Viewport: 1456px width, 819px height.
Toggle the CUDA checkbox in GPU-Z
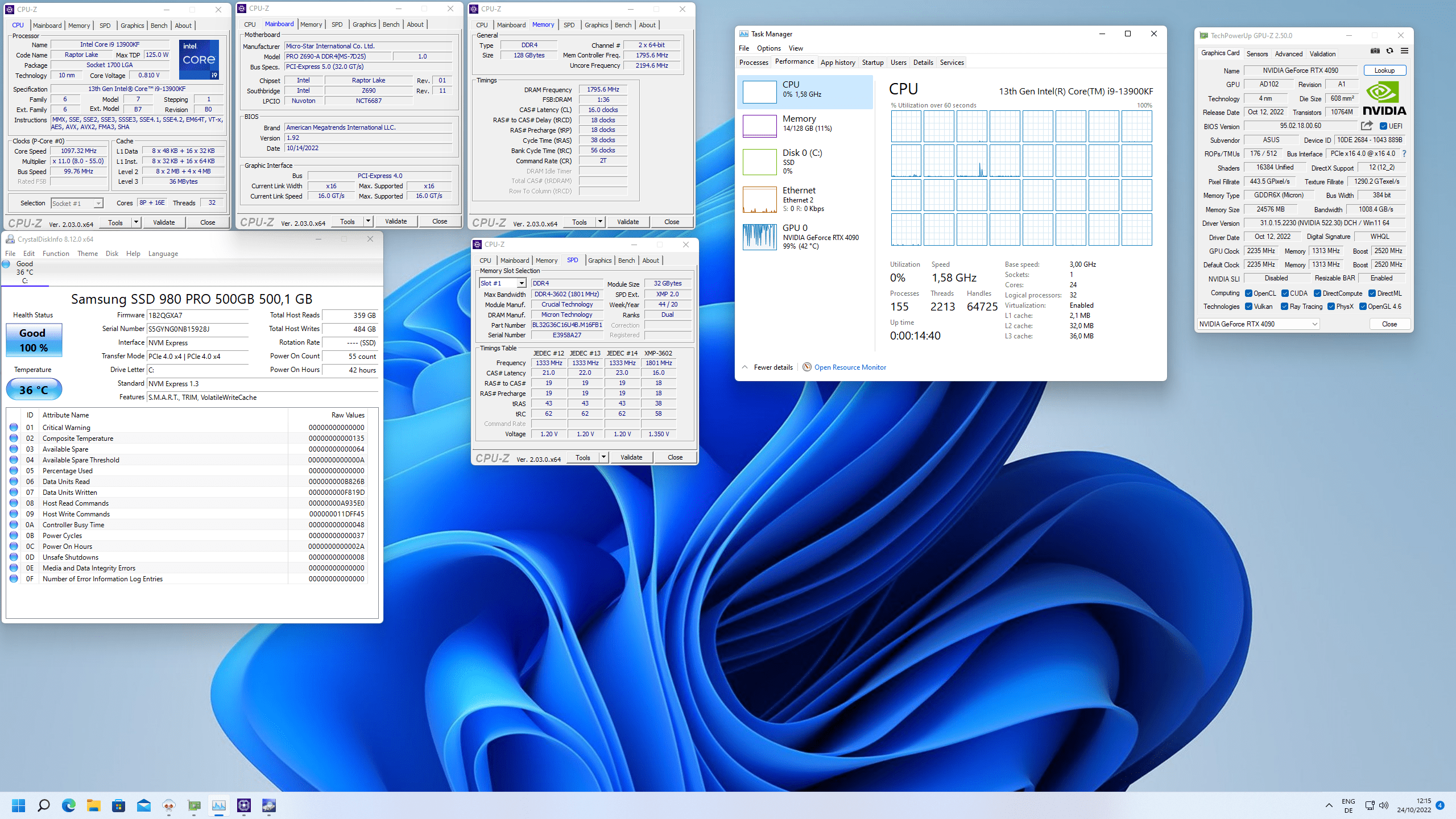point(1285,293)
